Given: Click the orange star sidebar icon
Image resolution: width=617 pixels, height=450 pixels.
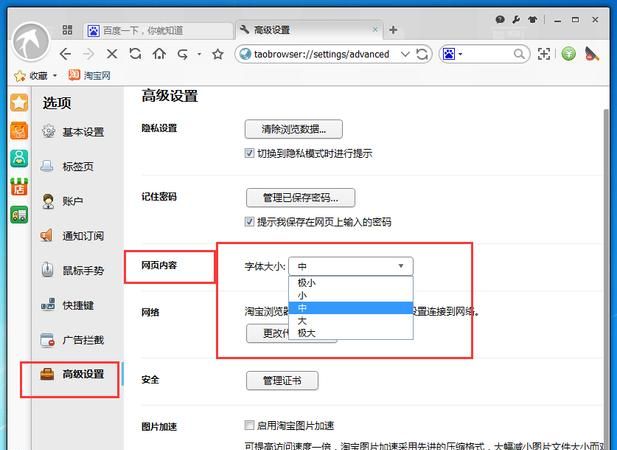Looking at the screenshot, I should [19, 103].
